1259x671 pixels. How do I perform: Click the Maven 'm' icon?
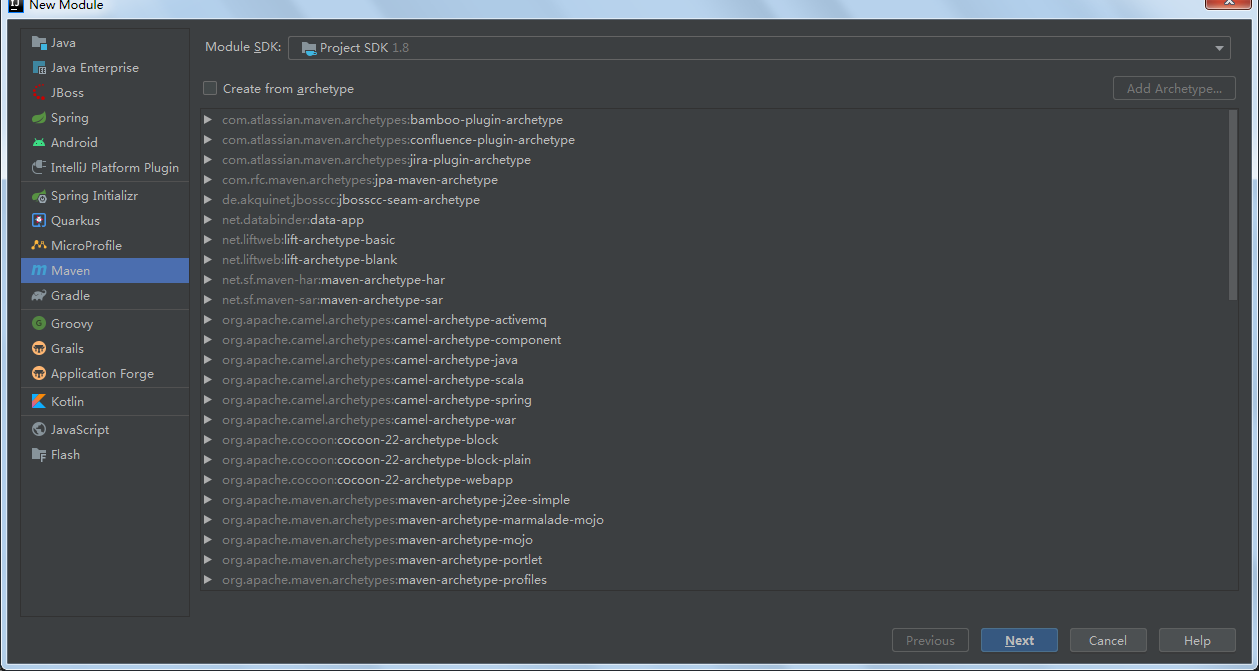[39, 271]
